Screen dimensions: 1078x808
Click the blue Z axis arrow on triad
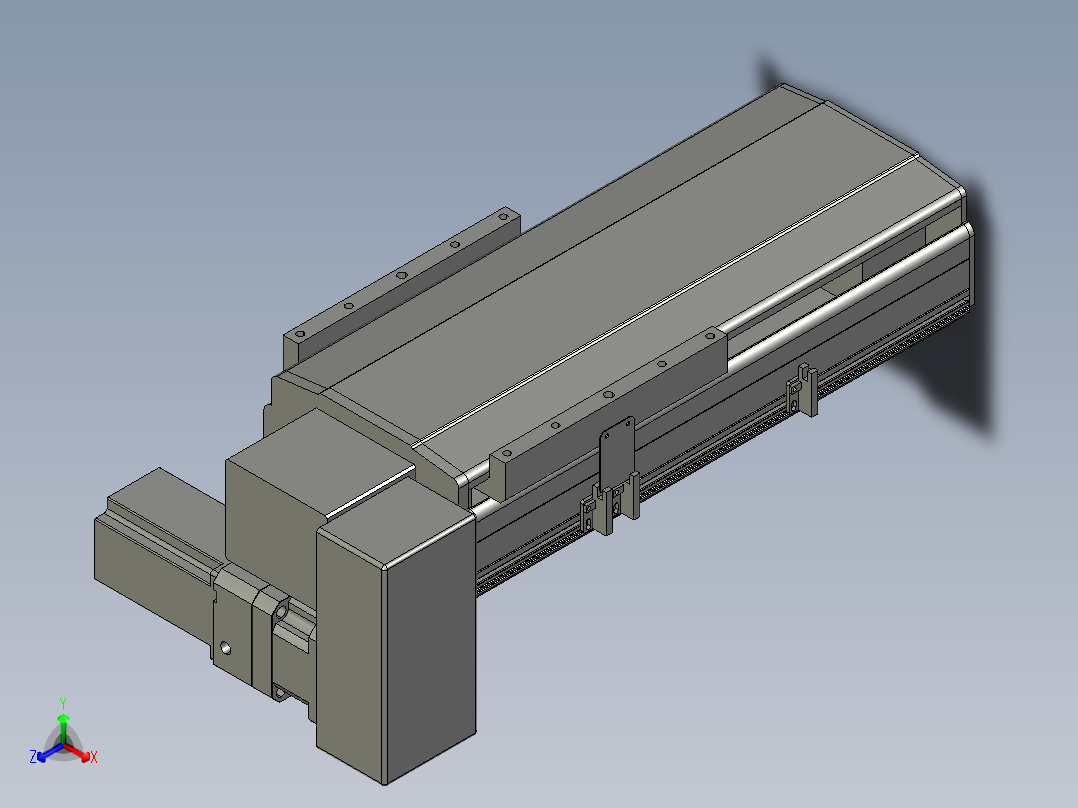48,752
